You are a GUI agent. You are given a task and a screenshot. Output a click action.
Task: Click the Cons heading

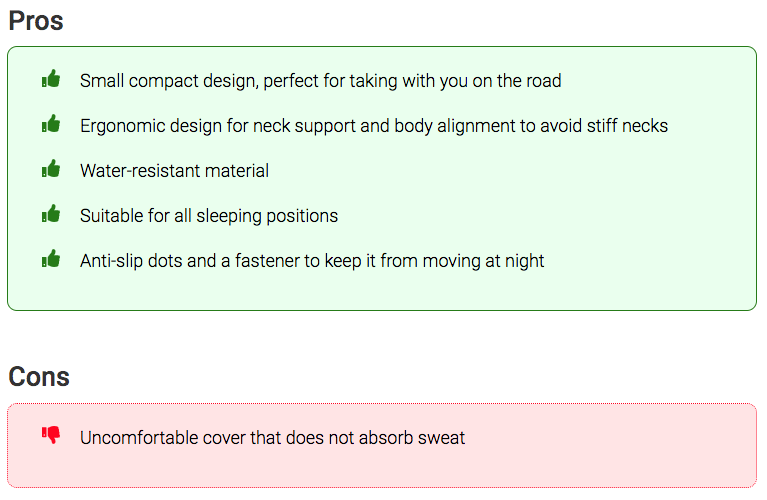39,377
